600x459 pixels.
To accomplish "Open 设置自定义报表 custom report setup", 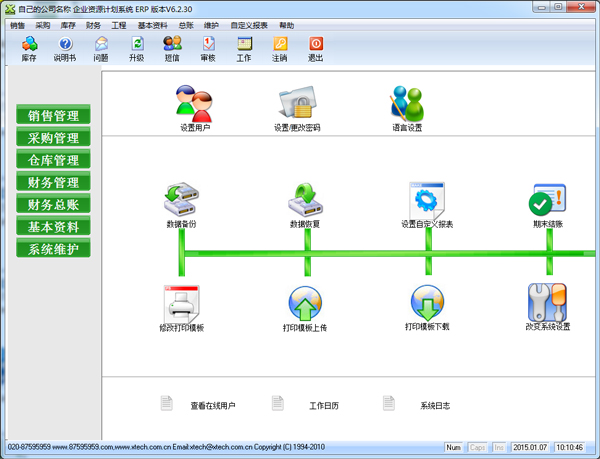I will [427, 201].
